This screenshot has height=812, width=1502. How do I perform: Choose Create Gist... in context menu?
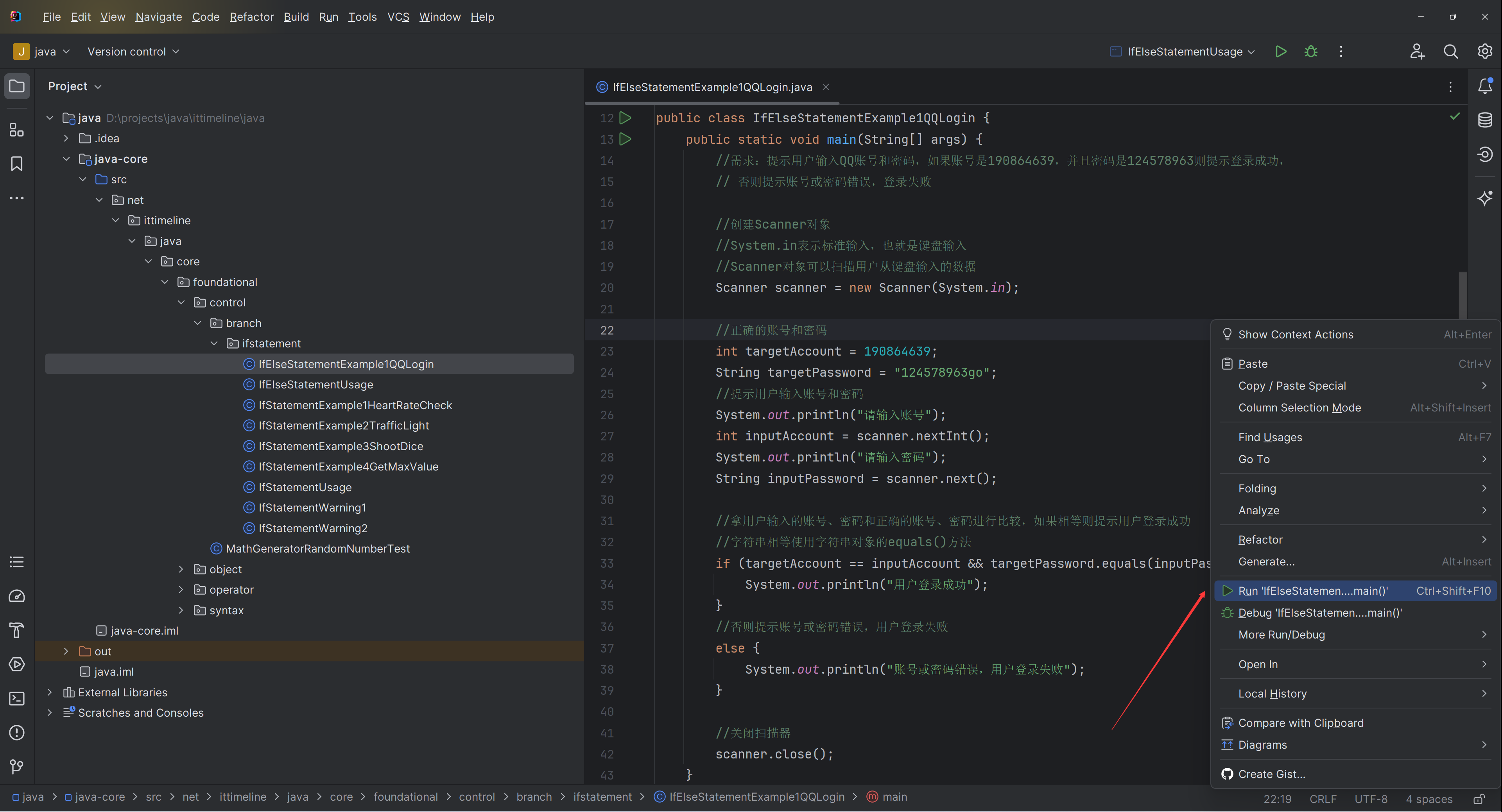click(x=1355, y=774)
